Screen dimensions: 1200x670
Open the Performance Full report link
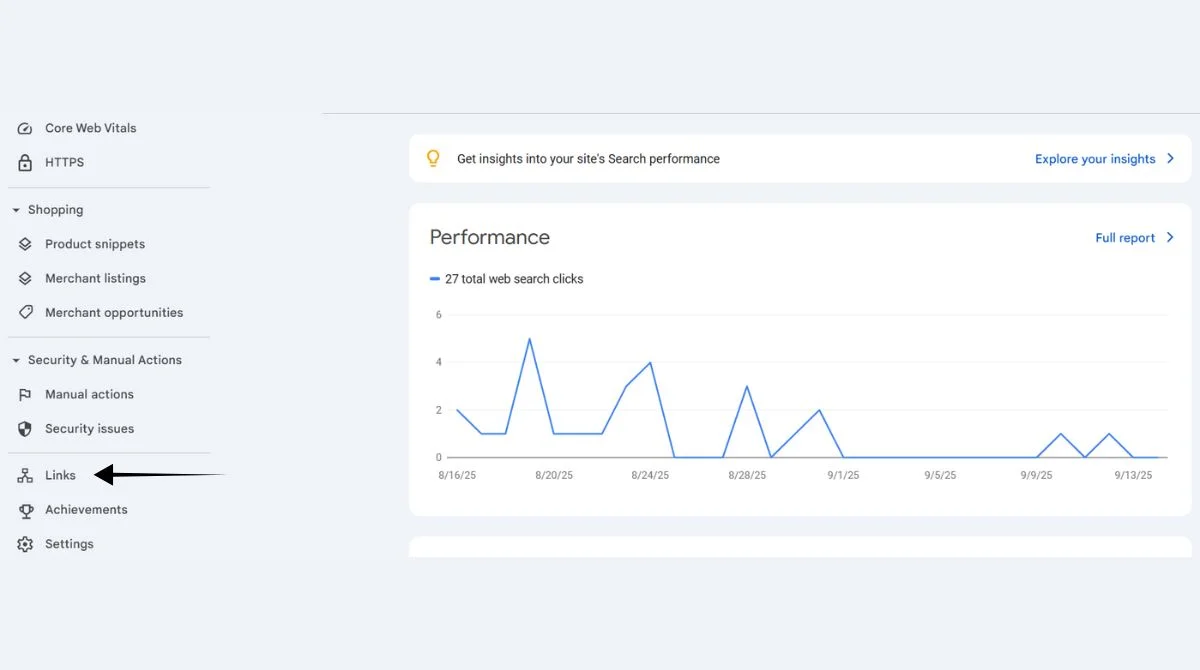click(1125, 237)
